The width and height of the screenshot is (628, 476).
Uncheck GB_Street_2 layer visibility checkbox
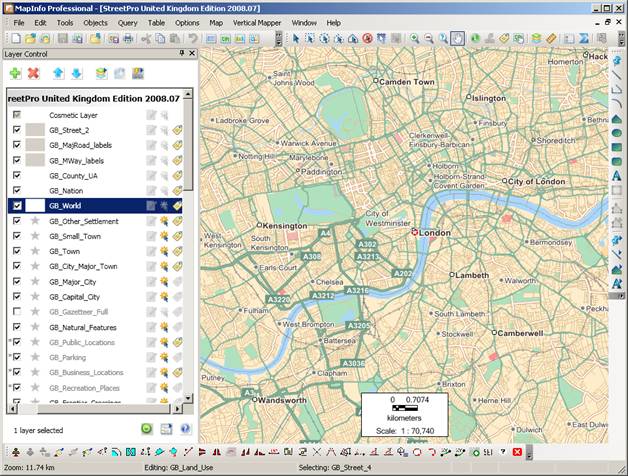[x=17, y=130]
